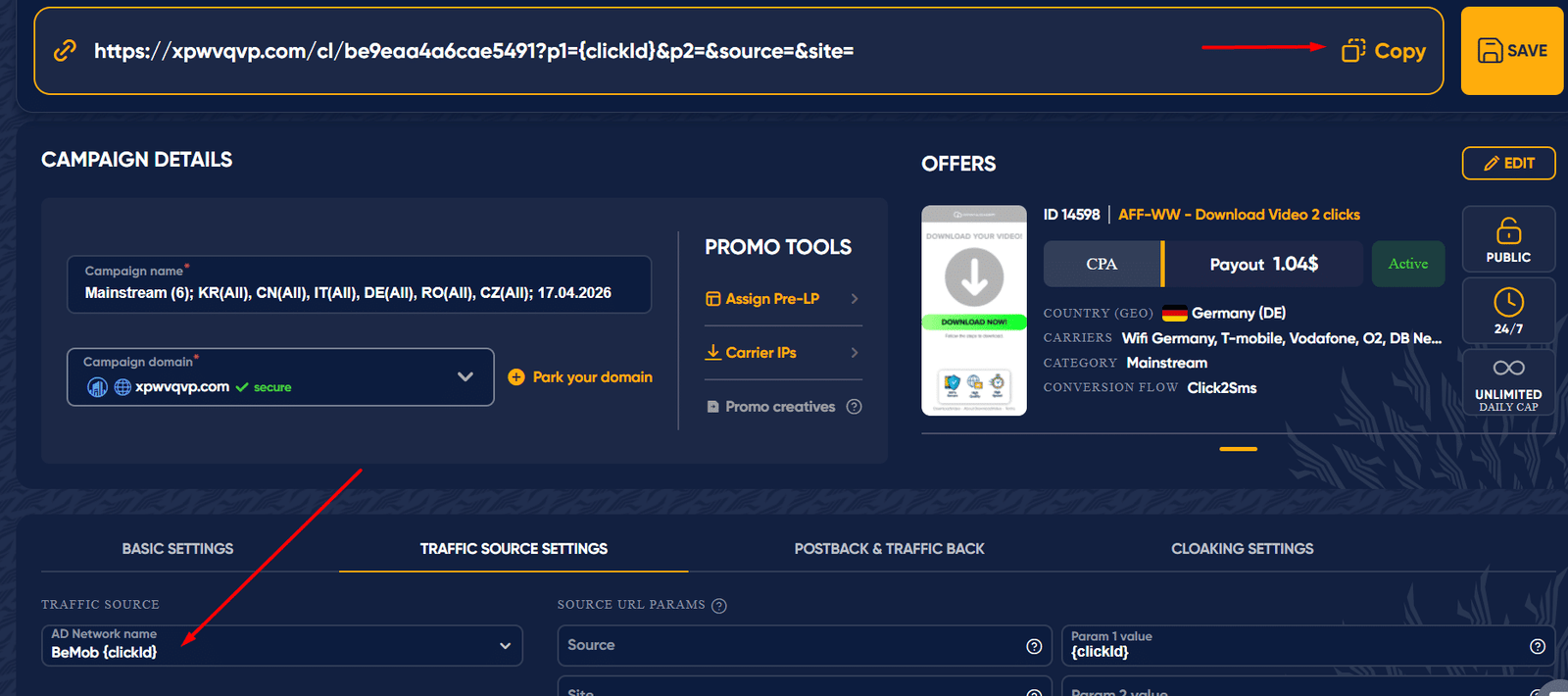Click the Copy icon next to campaign URL
This screenshot has height=696, width=1568.
click(1352, 51)
